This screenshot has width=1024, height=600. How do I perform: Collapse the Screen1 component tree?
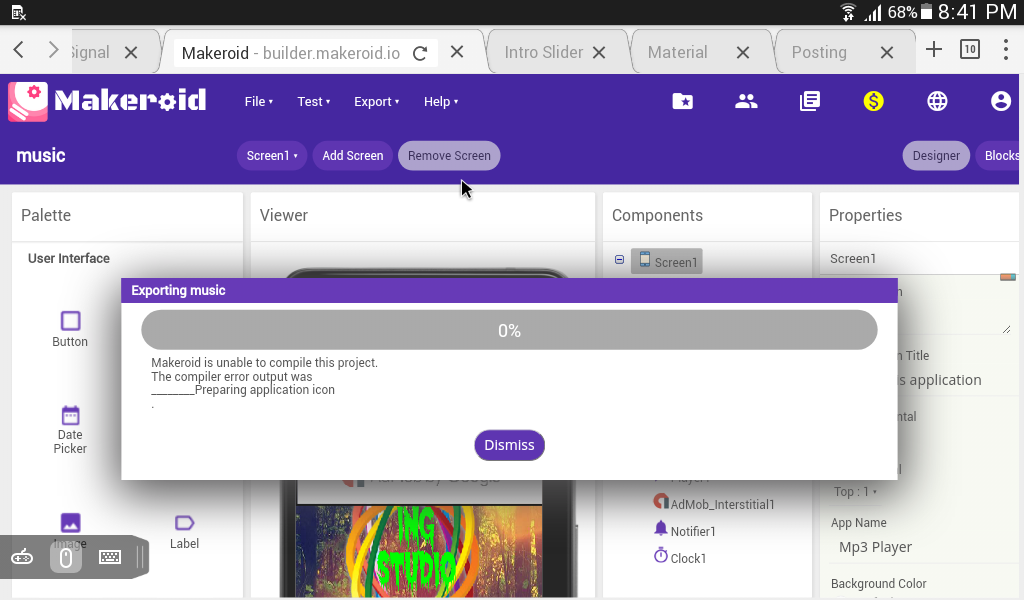tap(619, 260)
